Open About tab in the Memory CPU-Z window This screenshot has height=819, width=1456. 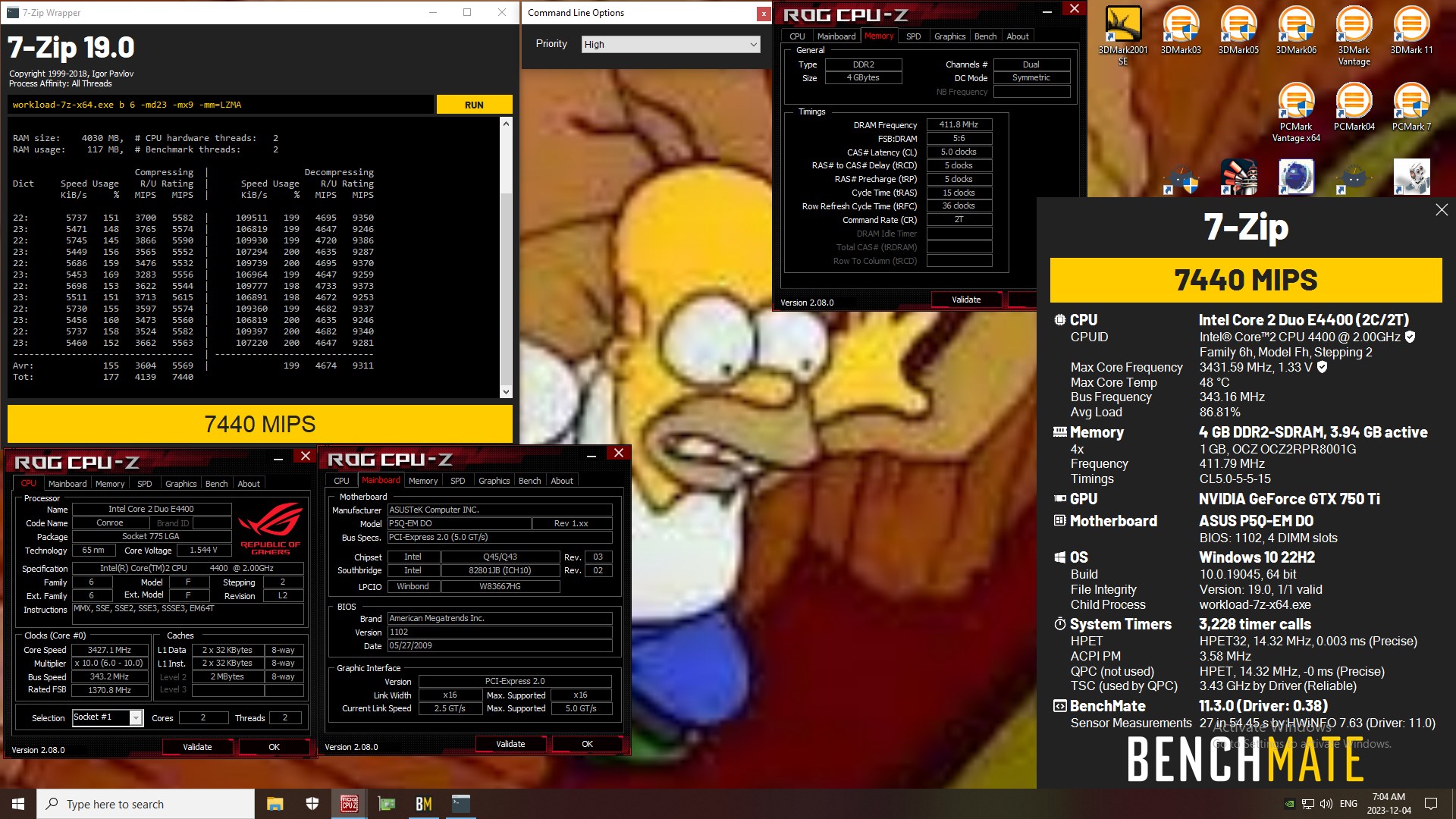pyautogui.click(x=1018, y=36)
